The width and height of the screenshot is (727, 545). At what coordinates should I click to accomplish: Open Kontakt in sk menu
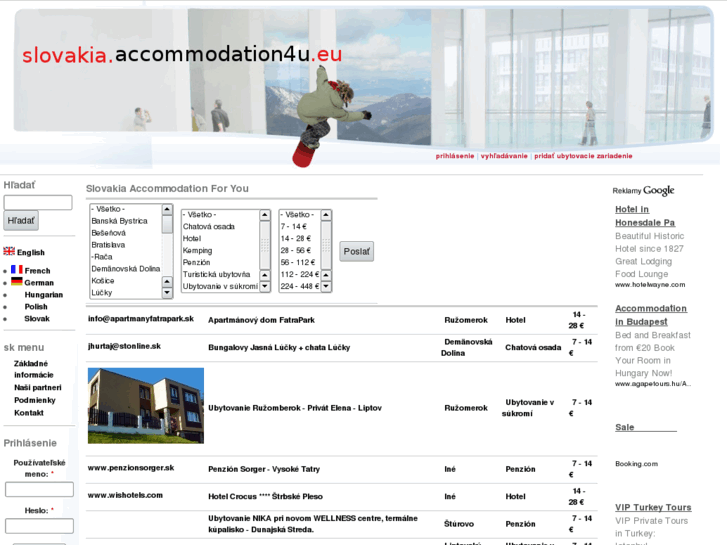coord(29,413)
